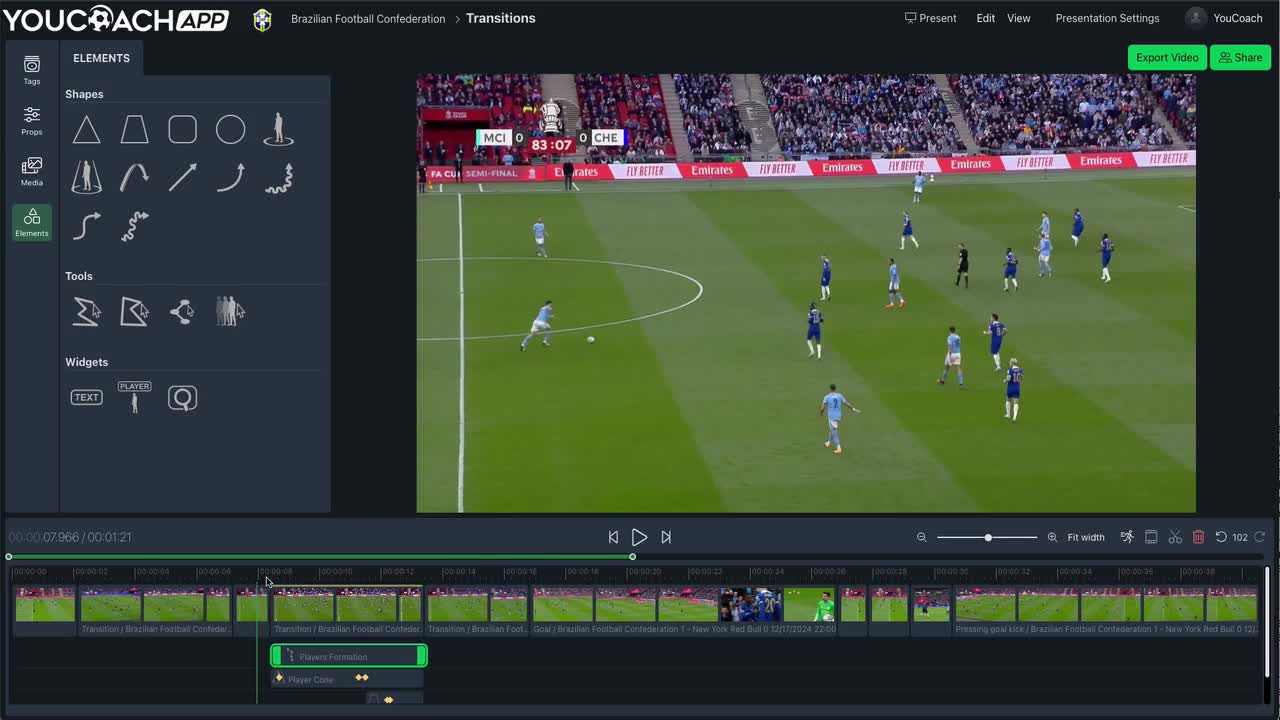Open Presentation Settings
This screenshot has height=720, width=1280.
pyautogui.click(x=1107, y=18)
